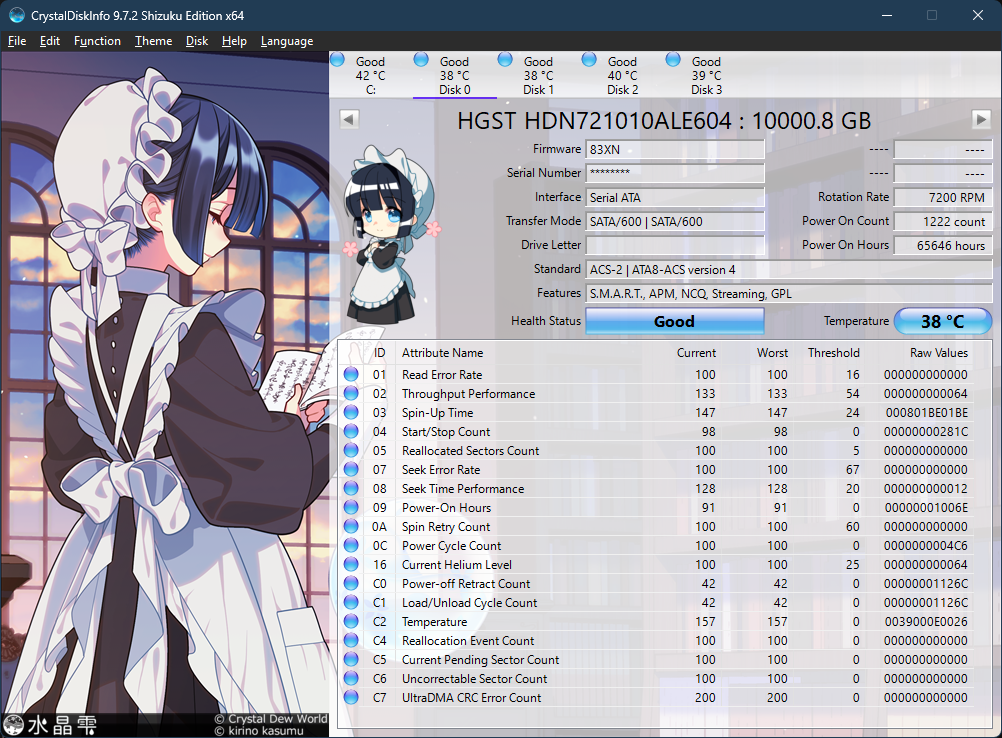Click the Crystal Dew World copyright text
This screenshot has width=1002, height=738.
271,719
